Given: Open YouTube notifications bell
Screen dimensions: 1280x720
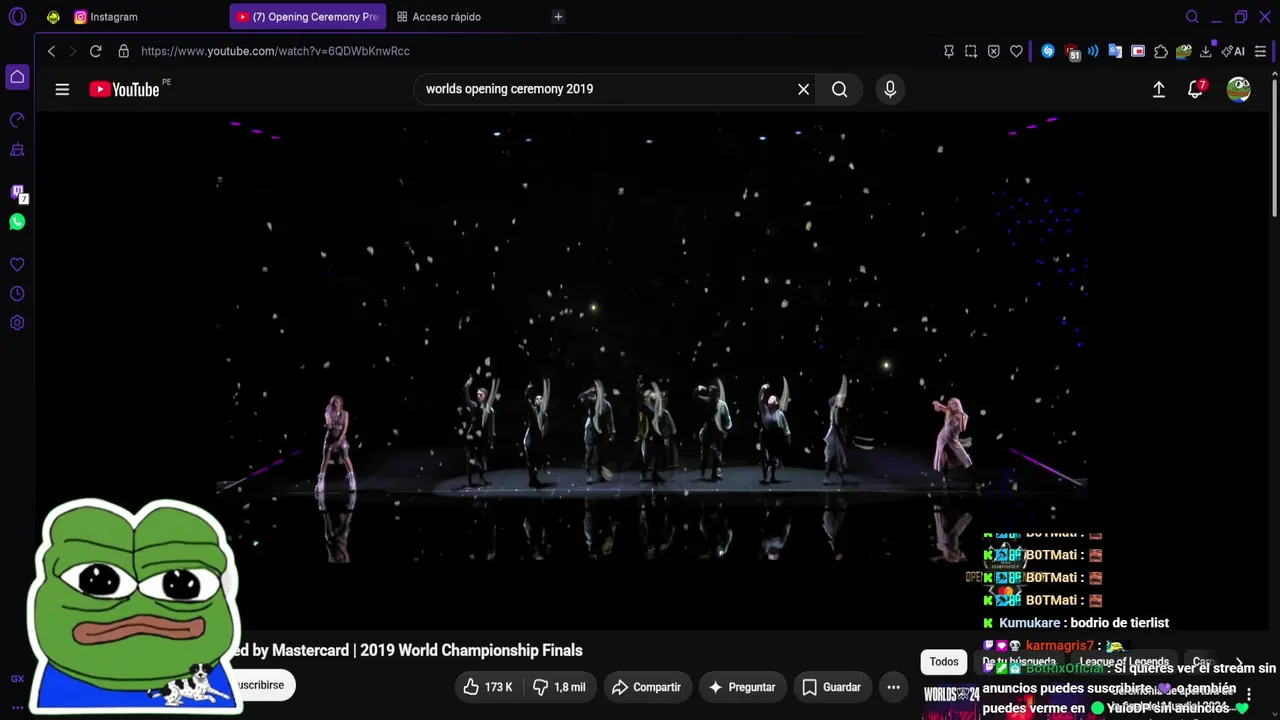Looking at the screenshot, I should click(x=1196, y=89).
